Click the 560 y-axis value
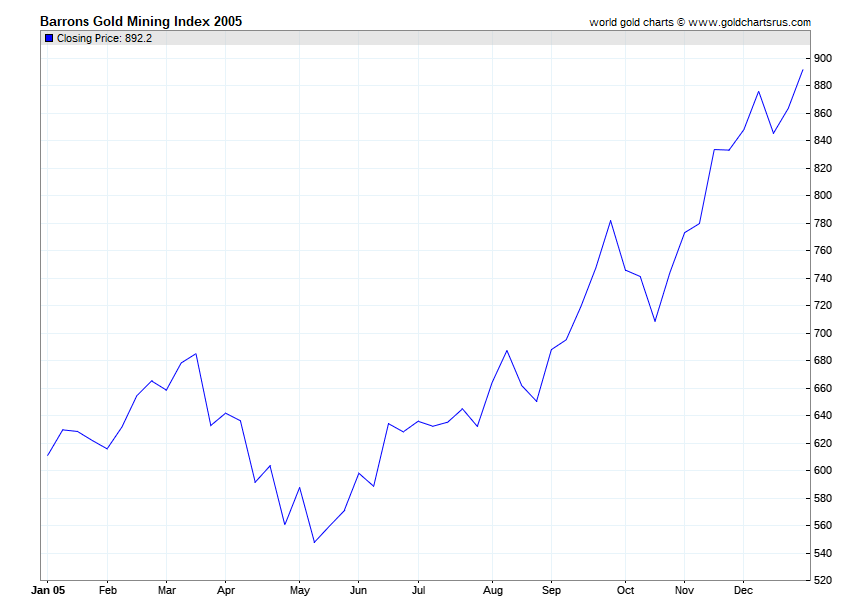Image resolution: width=850 pixels, height=616 pixels. [x=822, y=525]
